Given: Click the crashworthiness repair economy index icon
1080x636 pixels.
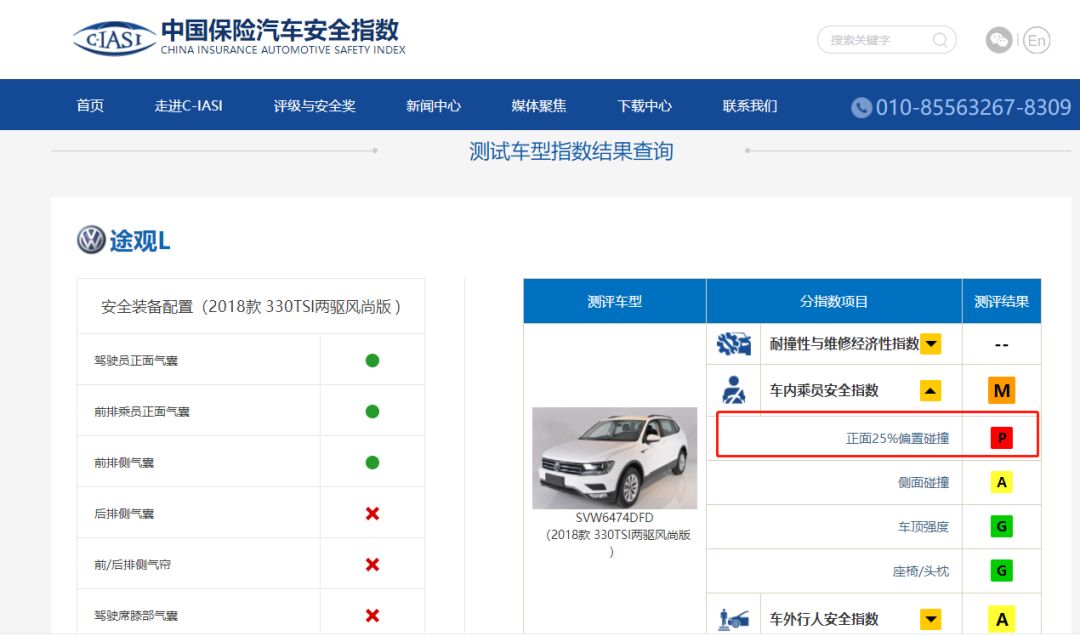Looking at the screenshot, I should (734, 344).
